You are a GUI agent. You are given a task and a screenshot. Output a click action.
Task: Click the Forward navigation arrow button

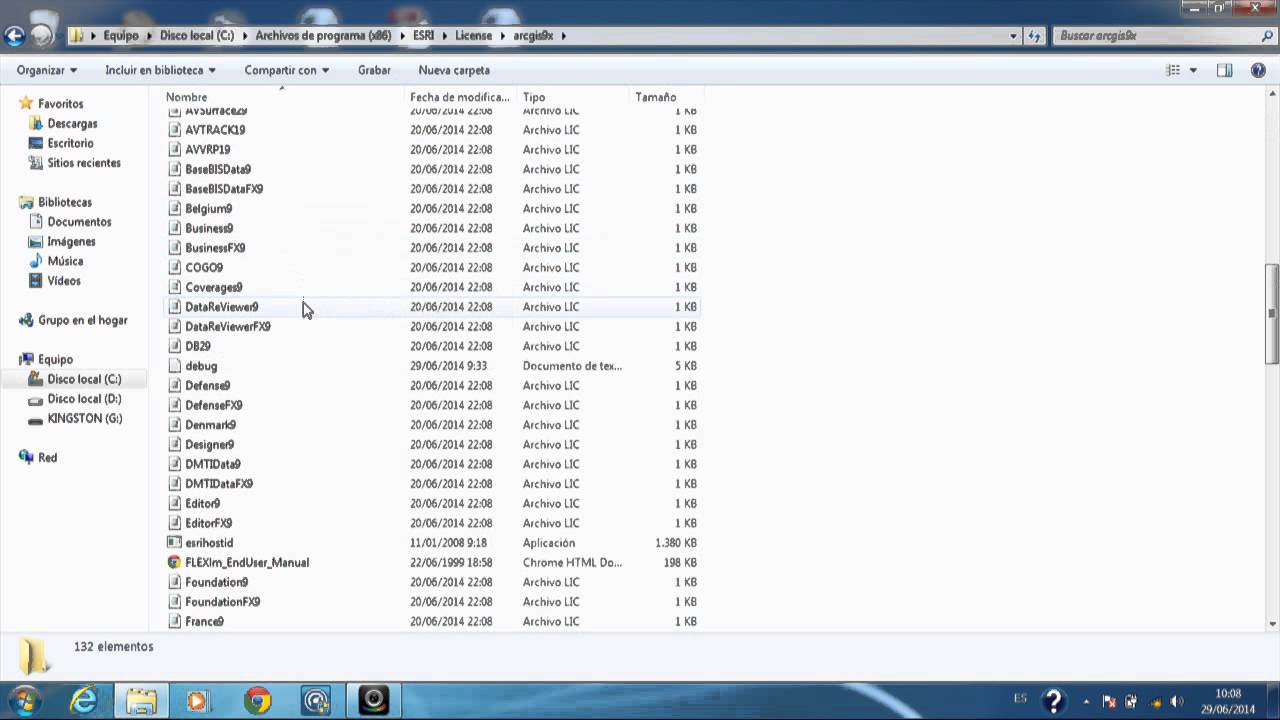(42, 36)
